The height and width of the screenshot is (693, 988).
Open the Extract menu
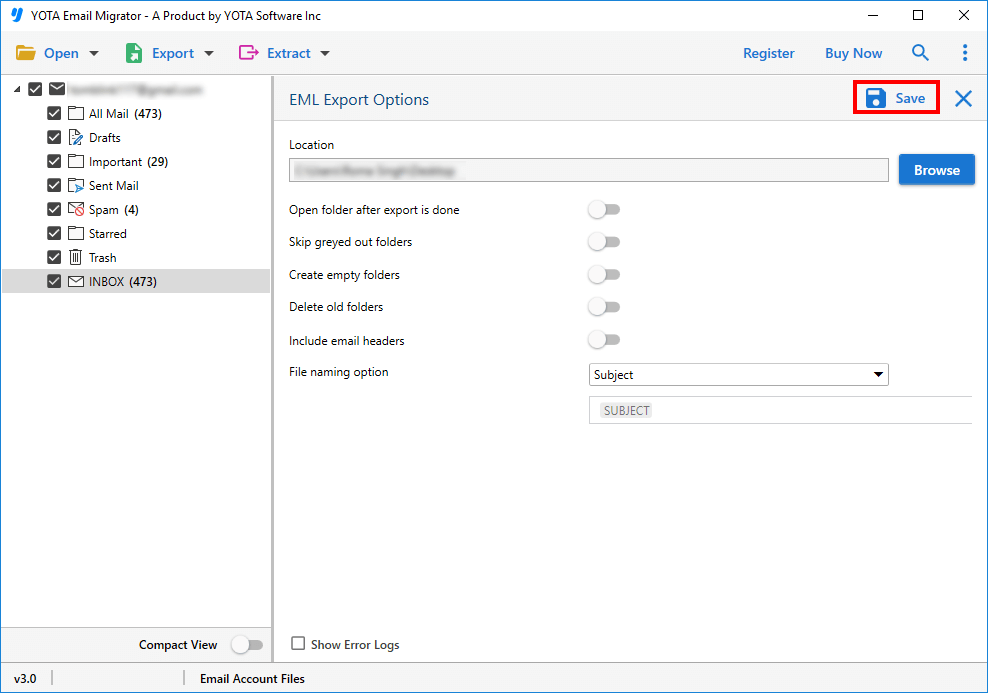click(284, 53)
